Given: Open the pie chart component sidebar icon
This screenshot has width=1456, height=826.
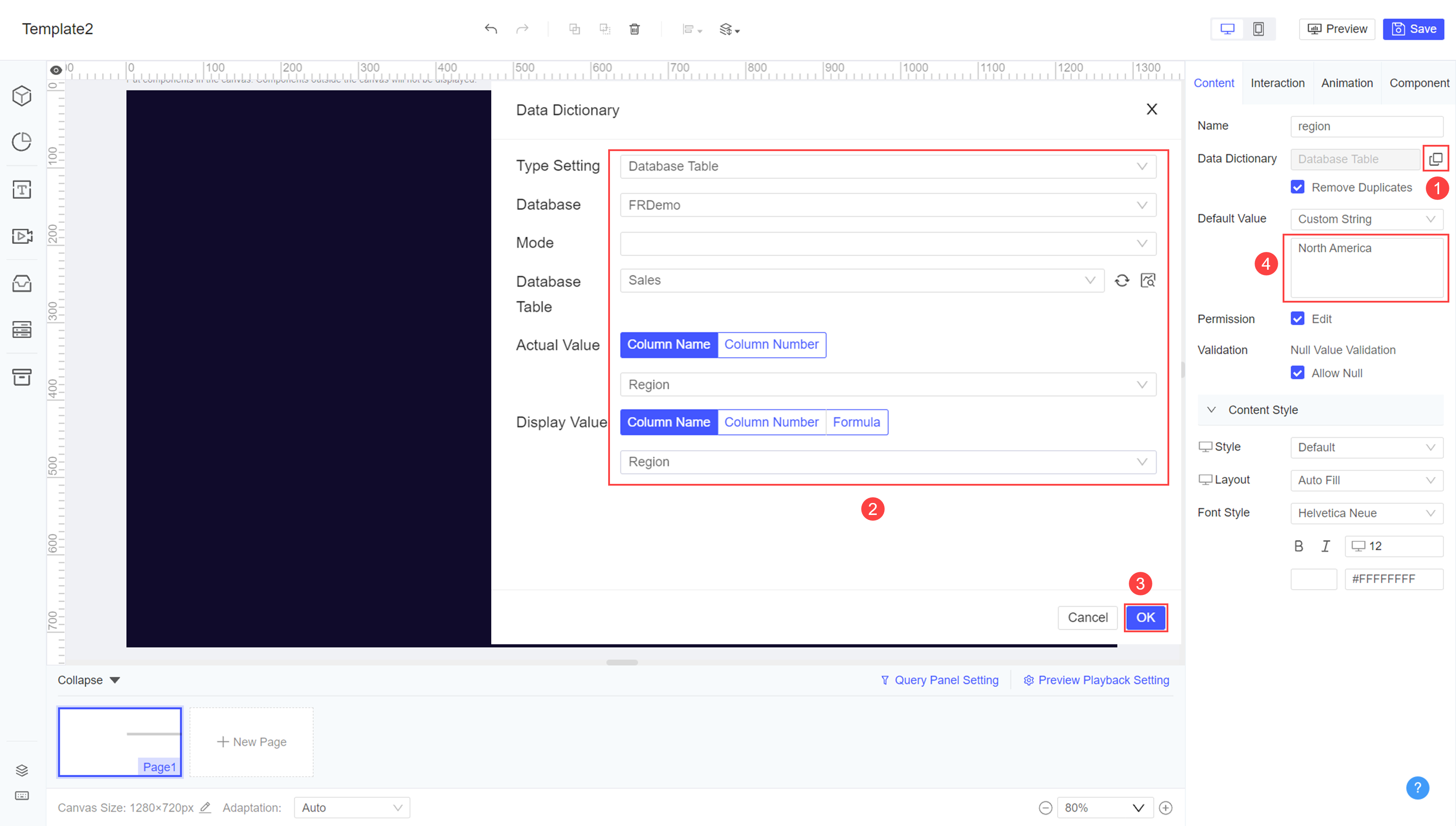Looking at the screenshot, I should tap(22, 142).
